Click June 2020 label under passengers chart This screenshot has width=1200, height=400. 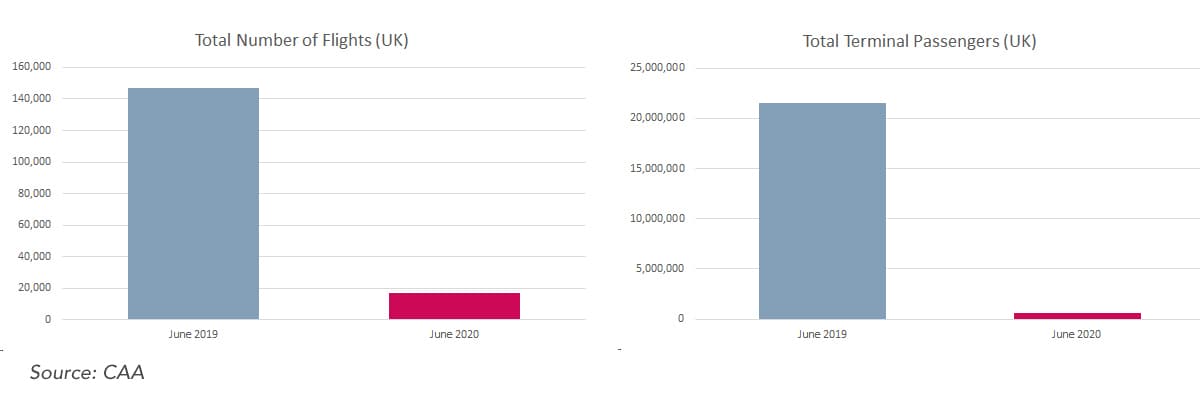point(1076,334)
